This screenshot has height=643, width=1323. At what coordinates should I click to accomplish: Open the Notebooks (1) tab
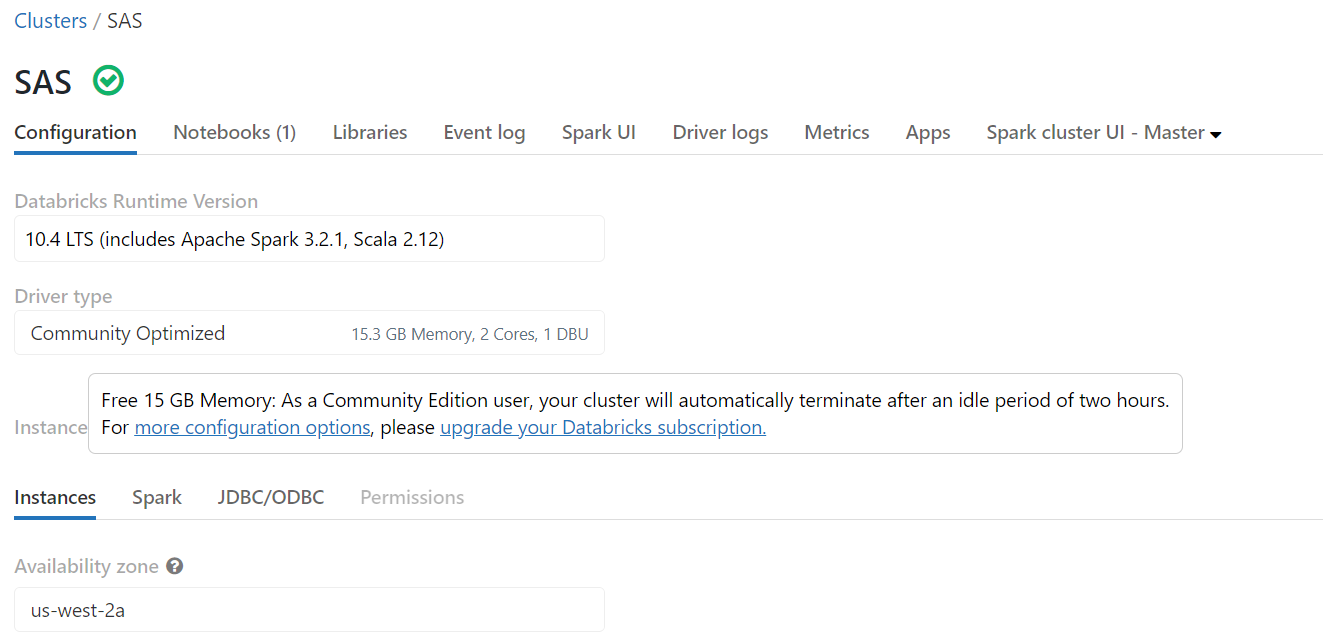(233, 132)
